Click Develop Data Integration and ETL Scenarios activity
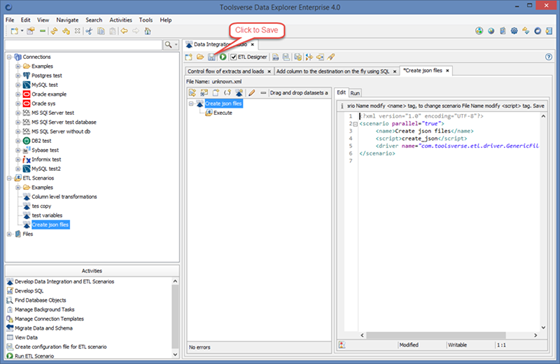This screenshot has height=364, width=560. (x=64, y=282)
